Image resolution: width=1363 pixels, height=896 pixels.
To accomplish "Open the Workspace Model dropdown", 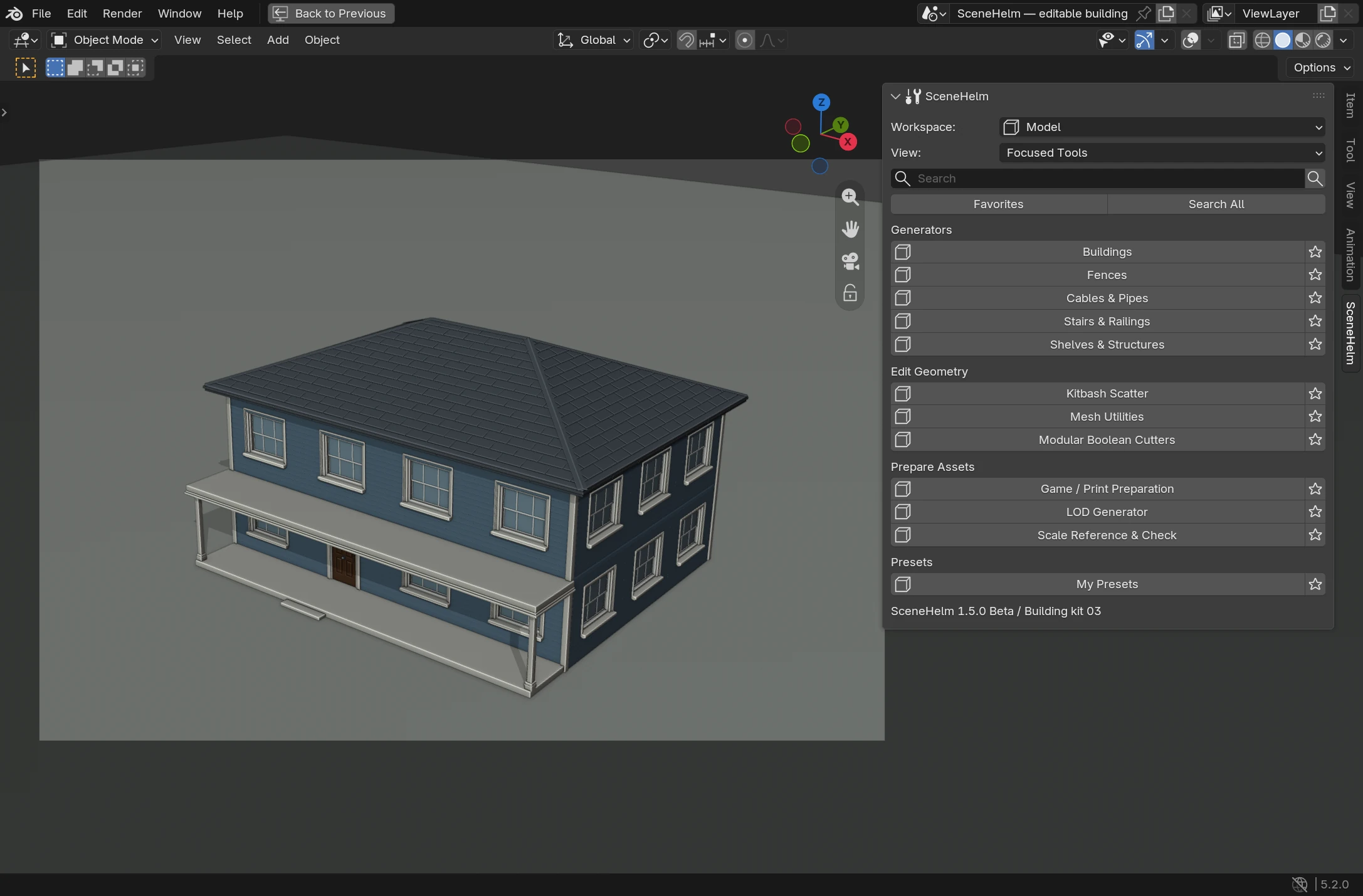I will pos(1162,127).
